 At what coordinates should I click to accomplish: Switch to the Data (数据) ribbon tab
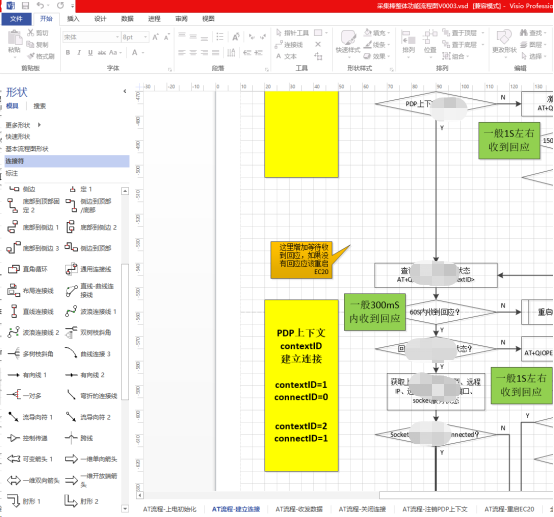(127, 19)
